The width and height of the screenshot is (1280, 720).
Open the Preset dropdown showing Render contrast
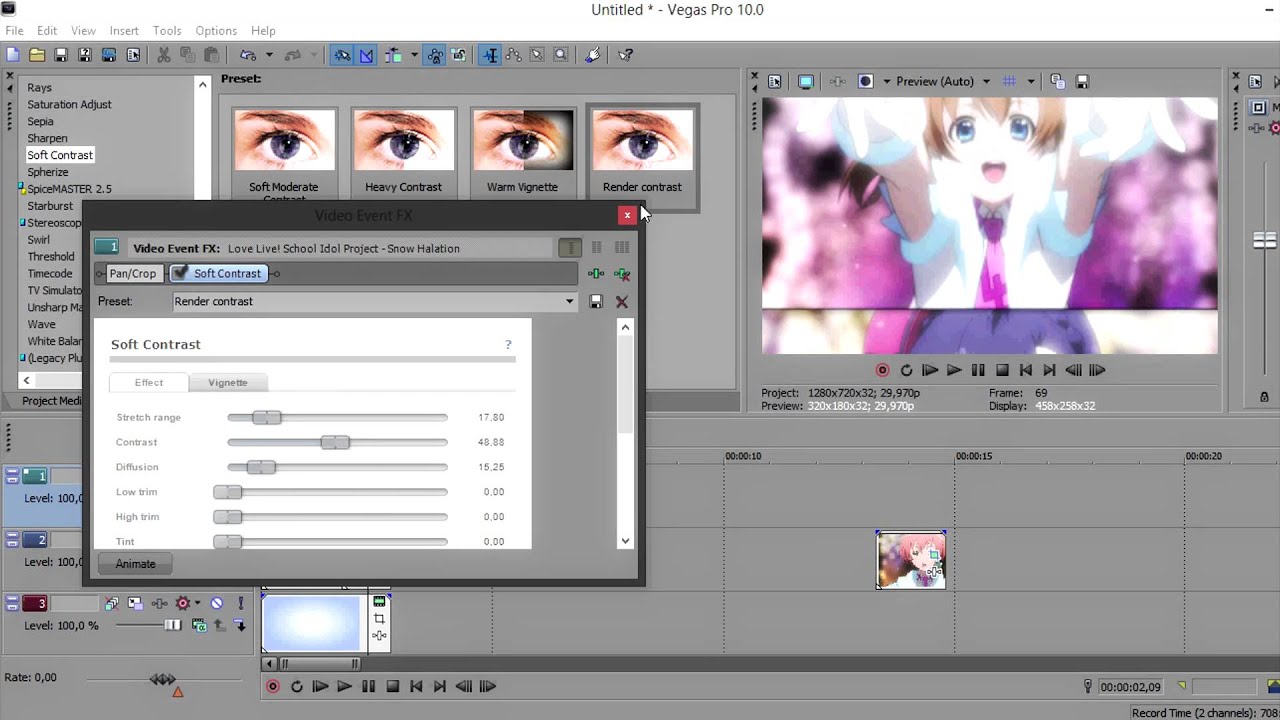pos(374,301)
